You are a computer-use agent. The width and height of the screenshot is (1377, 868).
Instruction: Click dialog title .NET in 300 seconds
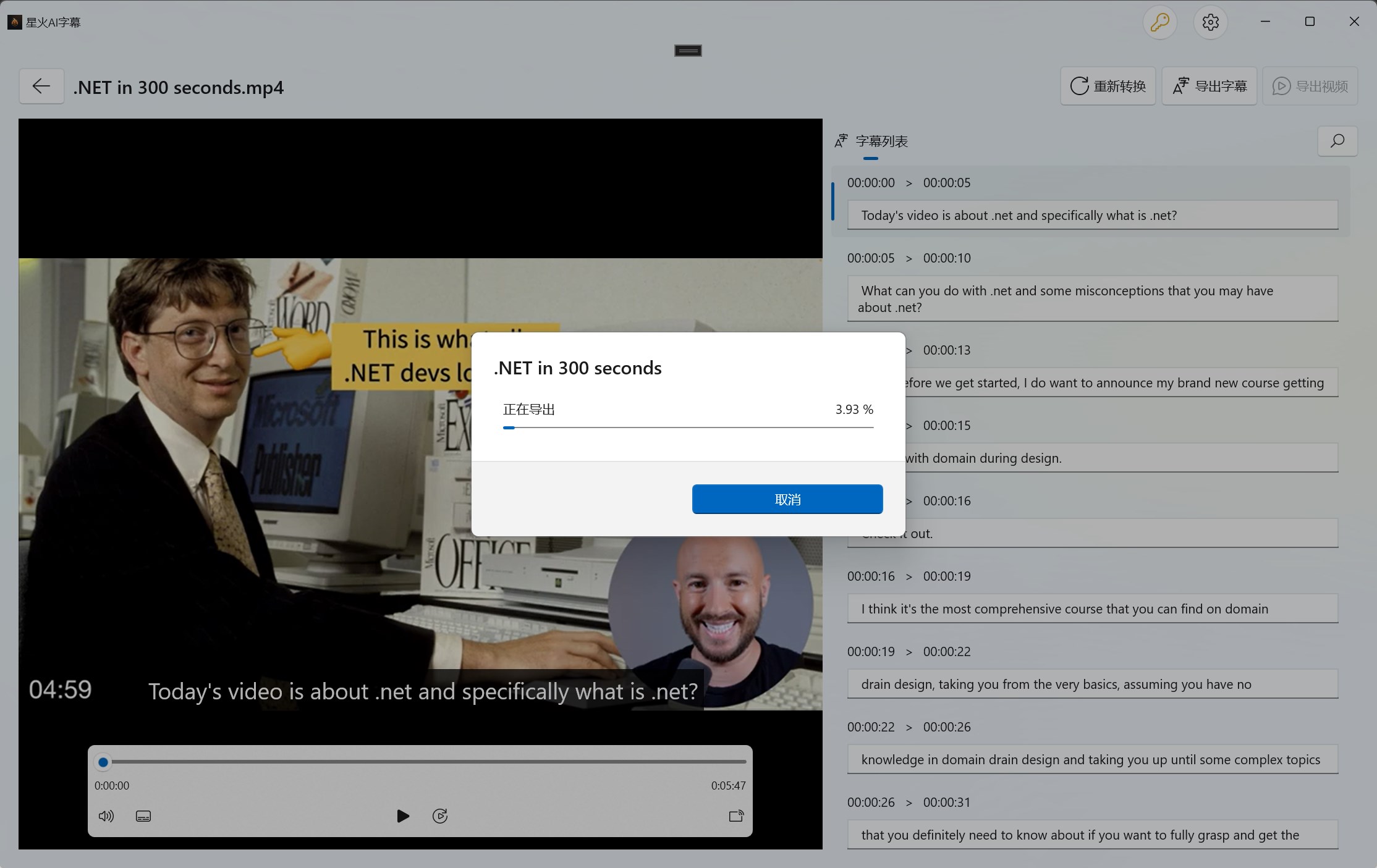coord(577,368)
